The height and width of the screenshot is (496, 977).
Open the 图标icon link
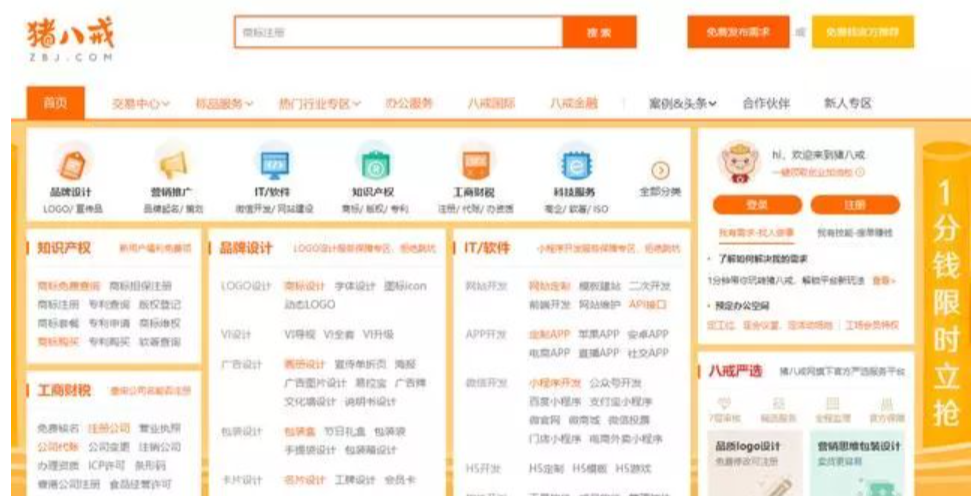(x=405, y=286)
